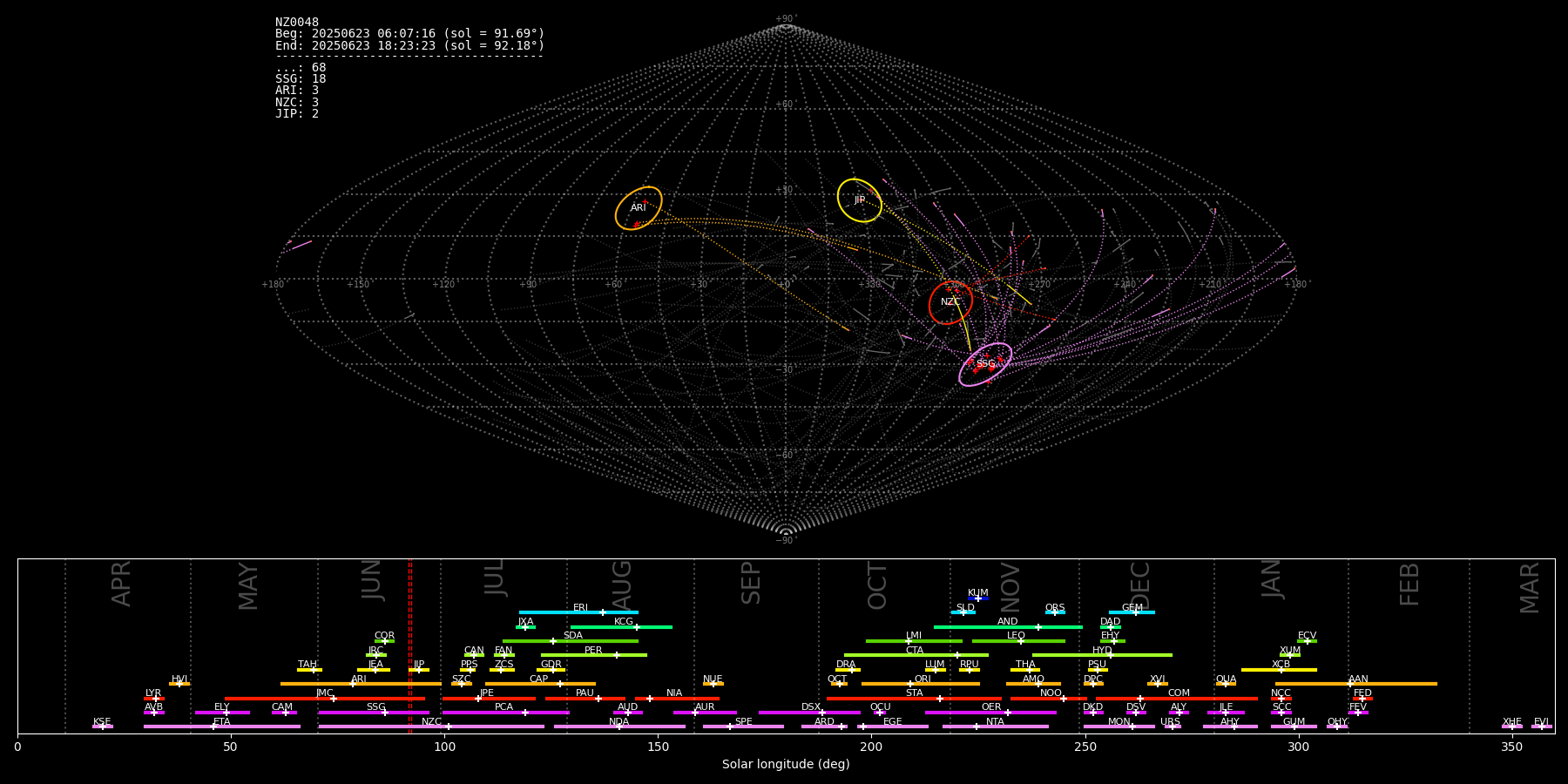Click the 'ARI: 3' count line in header
The image size is (1568, 784).
[297, 91]
